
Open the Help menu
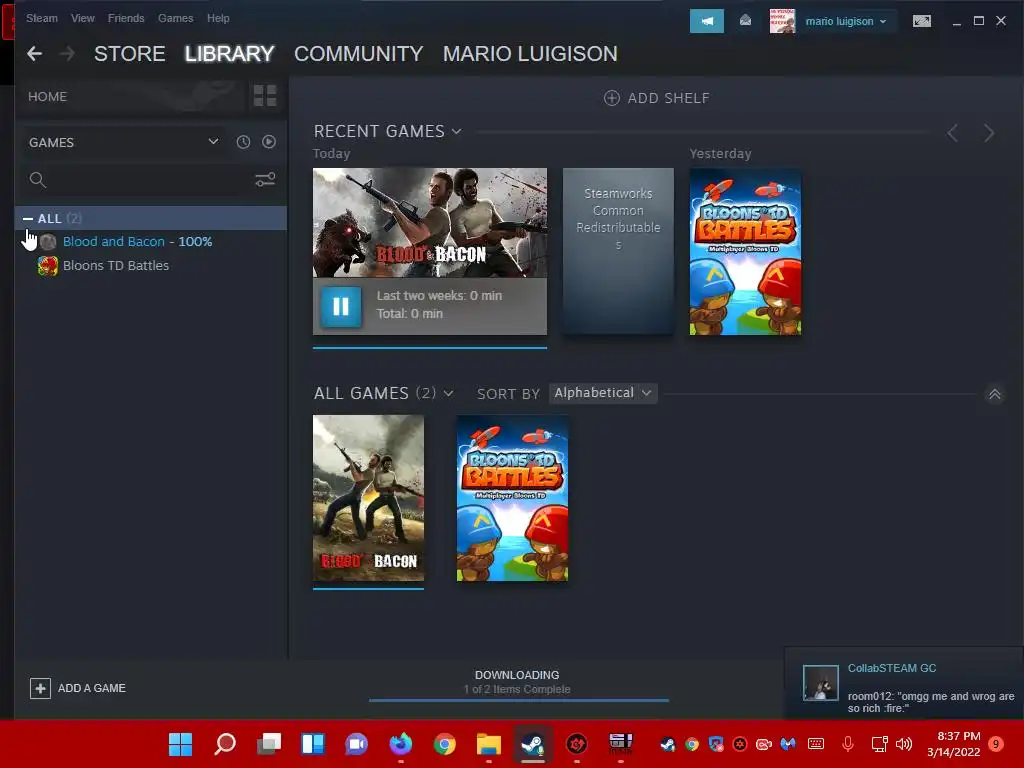click(218, 18)
